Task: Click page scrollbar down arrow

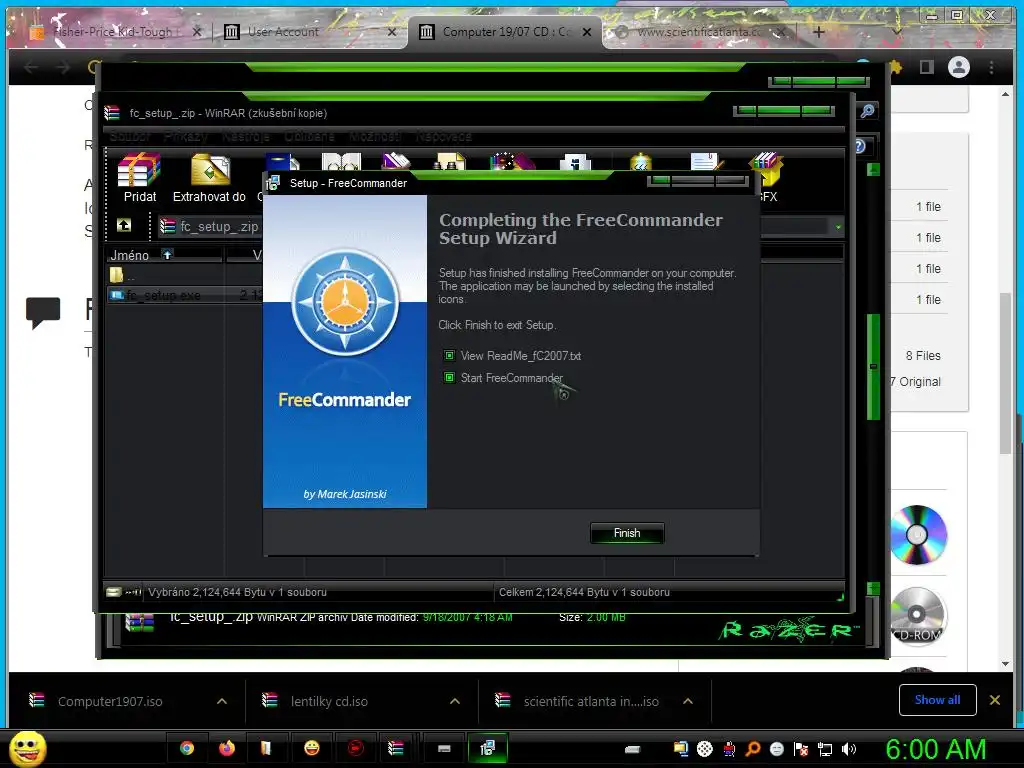Action: pyautogui.click(x=1005, y=664)
